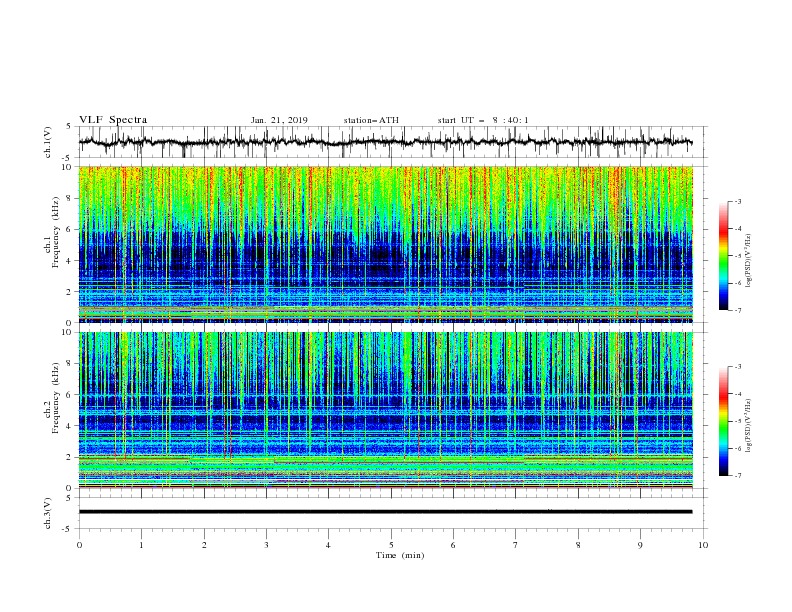
Task: Click the "-3" tick on ch.2 colorbar
Action: click(x=737, y=367)
